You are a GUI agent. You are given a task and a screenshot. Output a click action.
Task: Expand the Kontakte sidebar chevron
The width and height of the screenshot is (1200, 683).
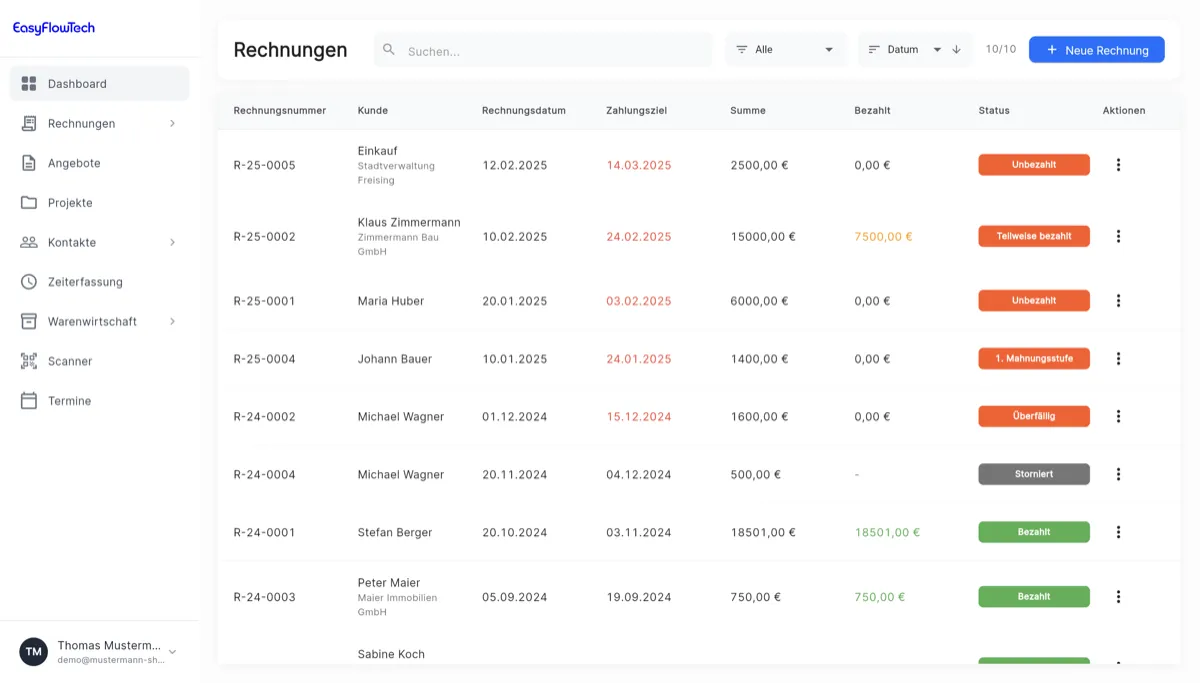click(x=172, y=242)
